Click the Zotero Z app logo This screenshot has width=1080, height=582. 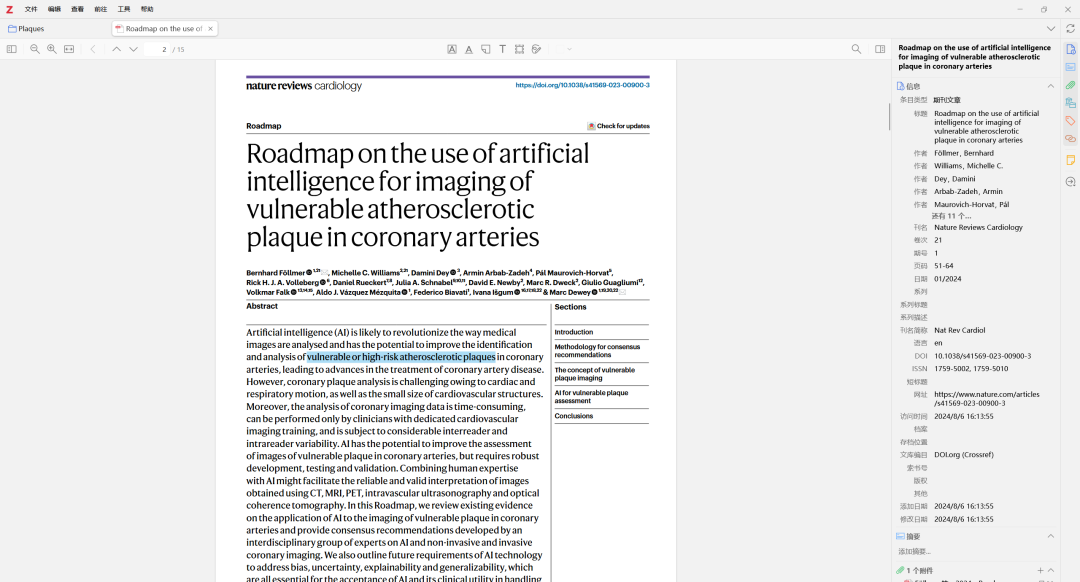(x=10, y=9)
